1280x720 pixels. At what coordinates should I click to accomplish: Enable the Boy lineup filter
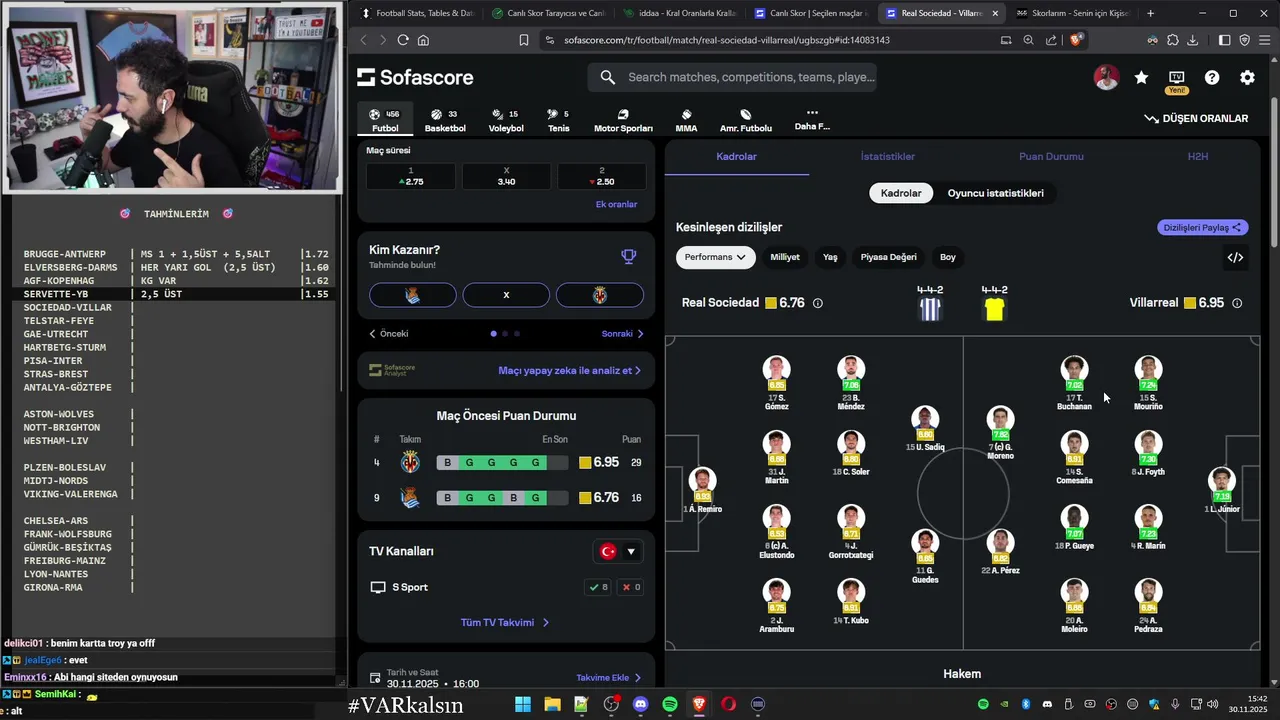tap(948, 257)
